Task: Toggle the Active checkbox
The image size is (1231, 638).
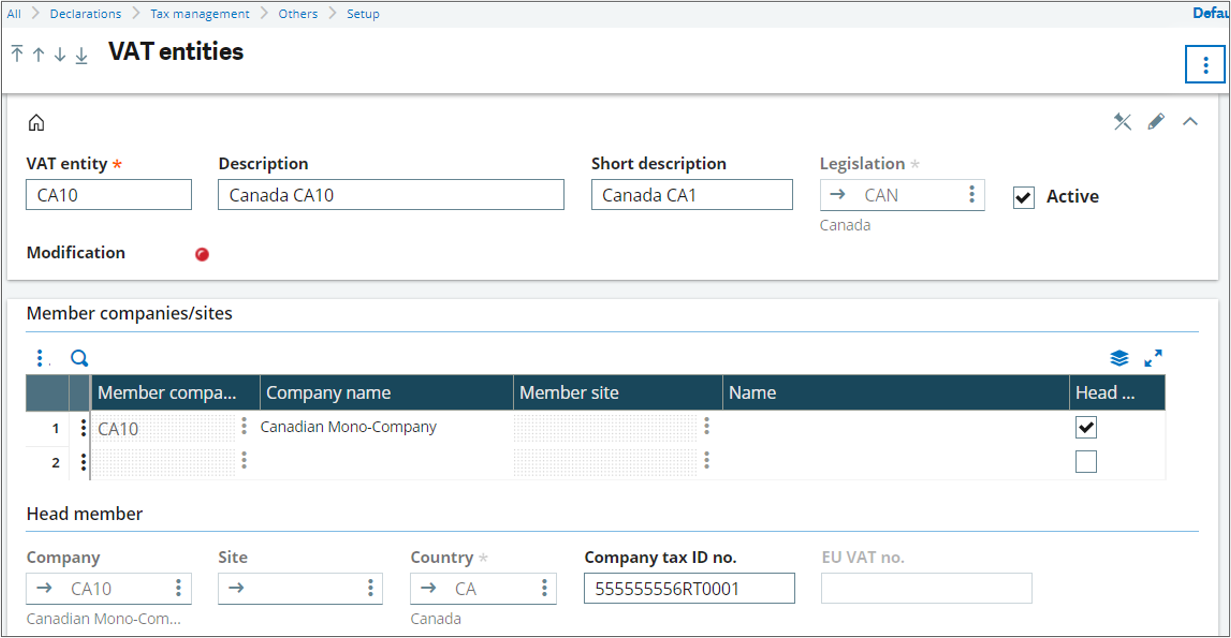Action: [x=1023, y=197]
